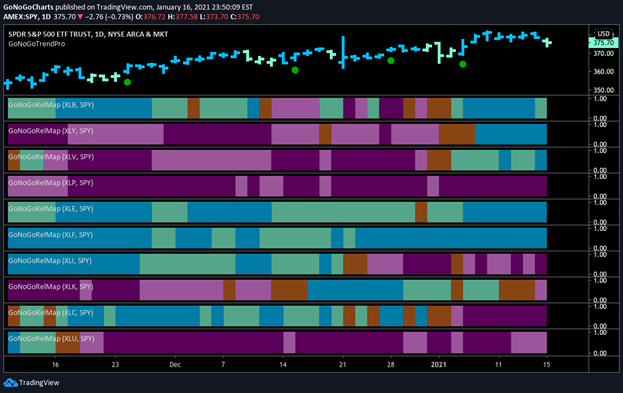Click the 7 date label on time axis
Viewport: 623px width, 393px height.
pos(223,364)
